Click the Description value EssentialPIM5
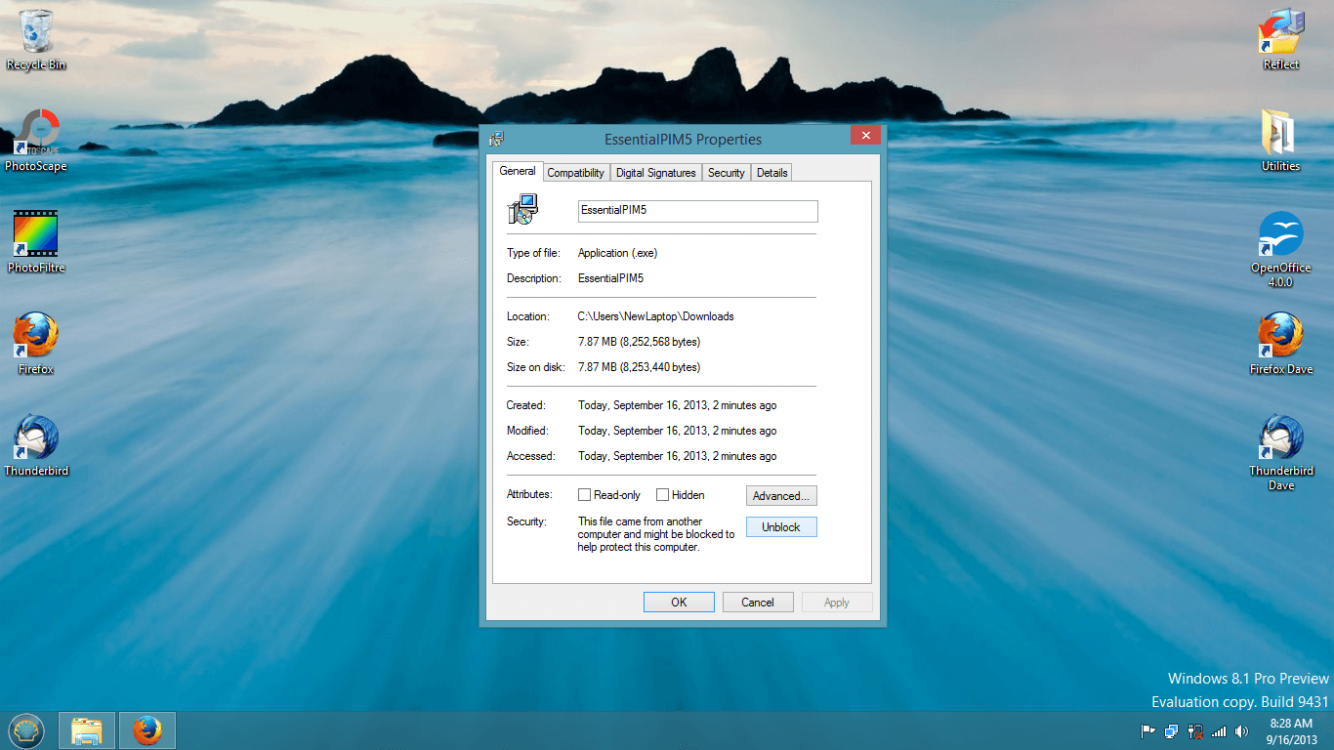Screen dimensions: 1334x750 click(x=611, y=278)
